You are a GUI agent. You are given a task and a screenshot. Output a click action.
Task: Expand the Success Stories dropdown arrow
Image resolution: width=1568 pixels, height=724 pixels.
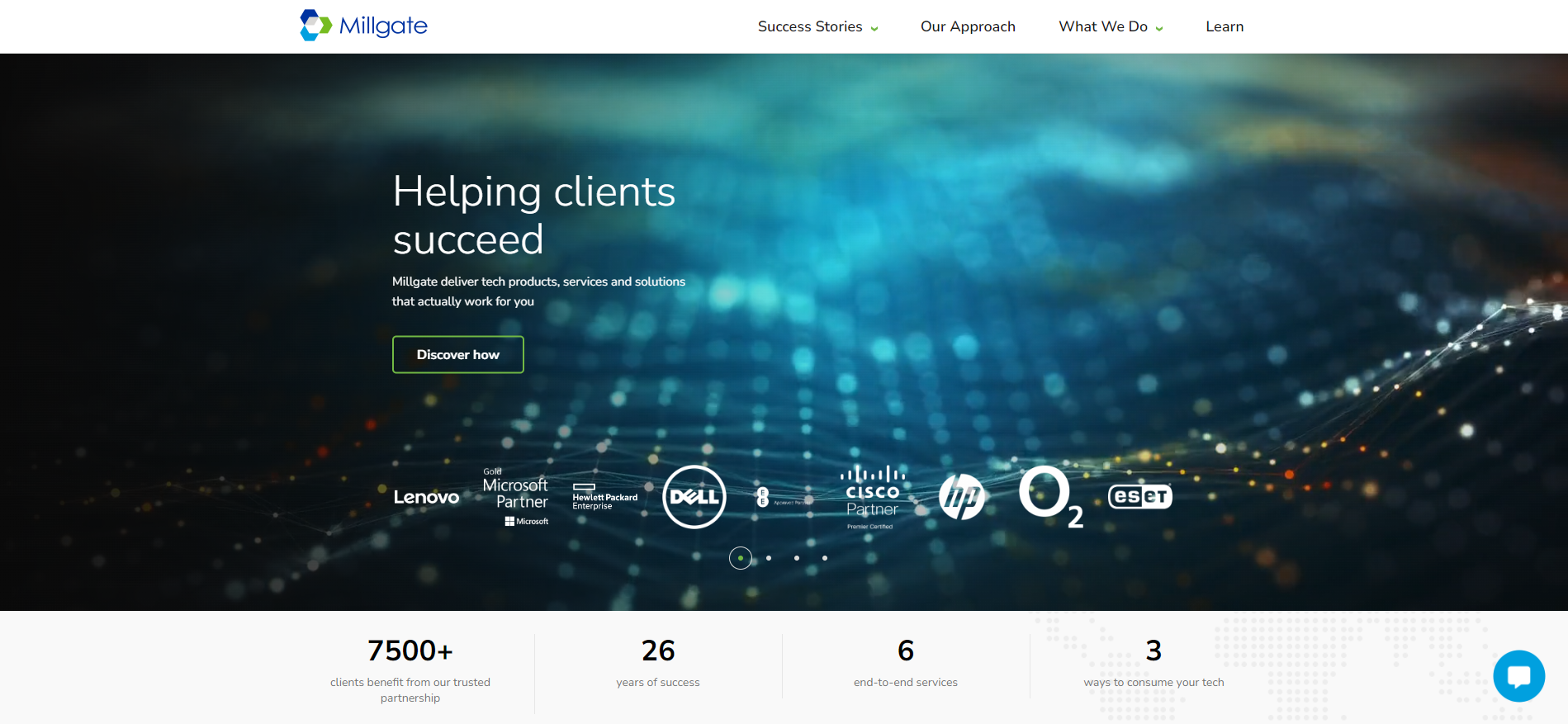tap(874, 28)
